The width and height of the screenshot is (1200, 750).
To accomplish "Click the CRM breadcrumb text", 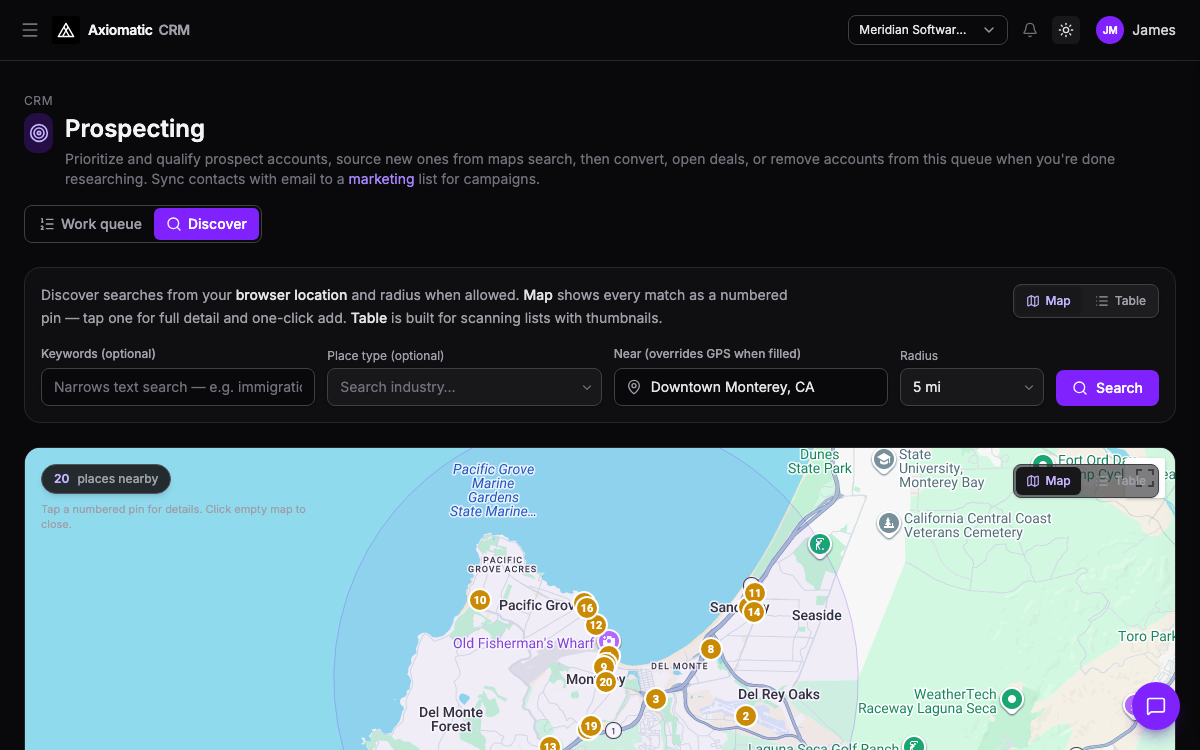I will click(x=38, y=101).
